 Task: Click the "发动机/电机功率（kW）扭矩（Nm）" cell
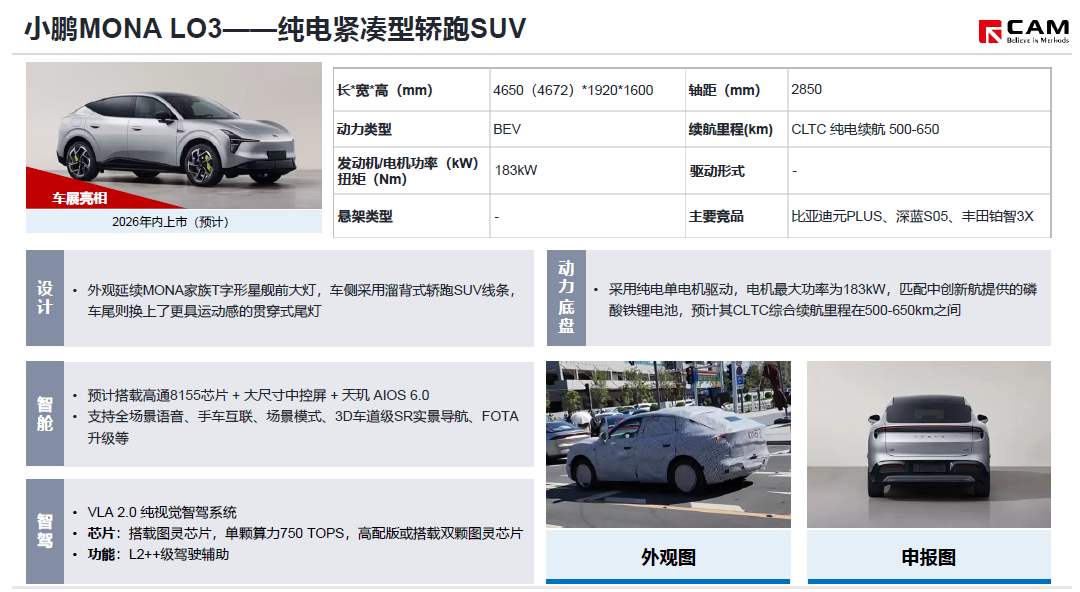pos(411,171)
